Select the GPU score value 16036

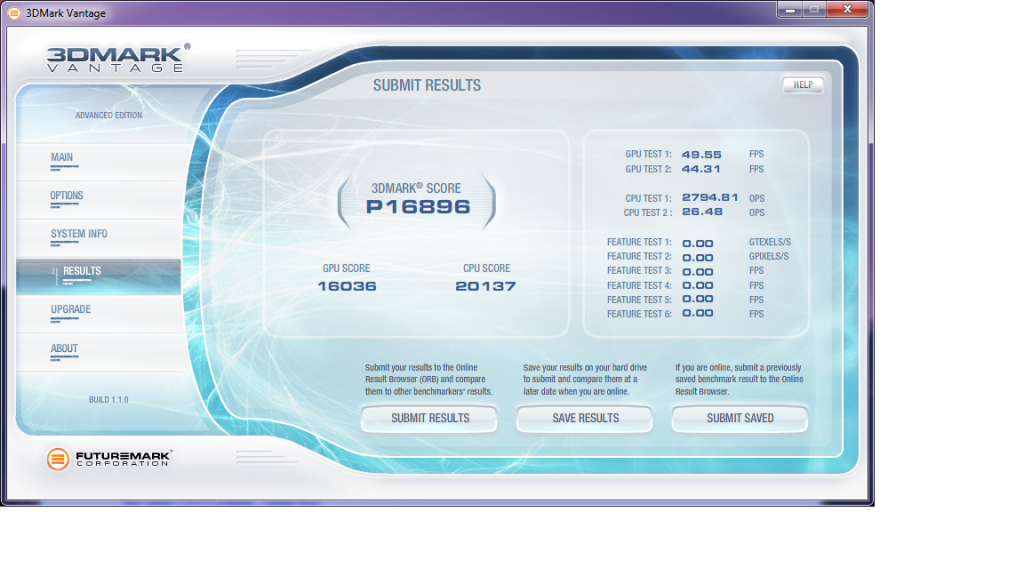click(x=347, y=286)
